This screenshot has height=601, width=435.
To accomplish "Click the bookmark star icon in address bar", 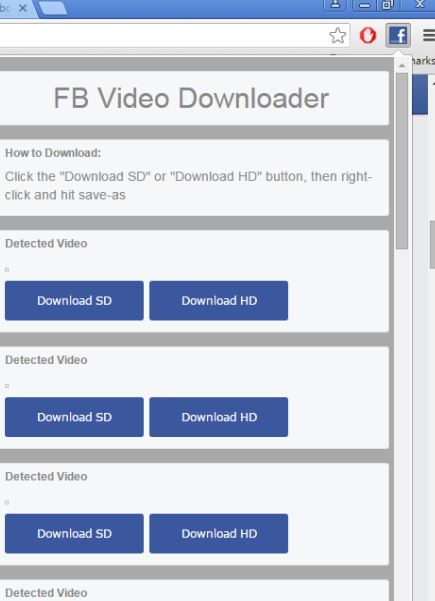I will pos(338,36).
